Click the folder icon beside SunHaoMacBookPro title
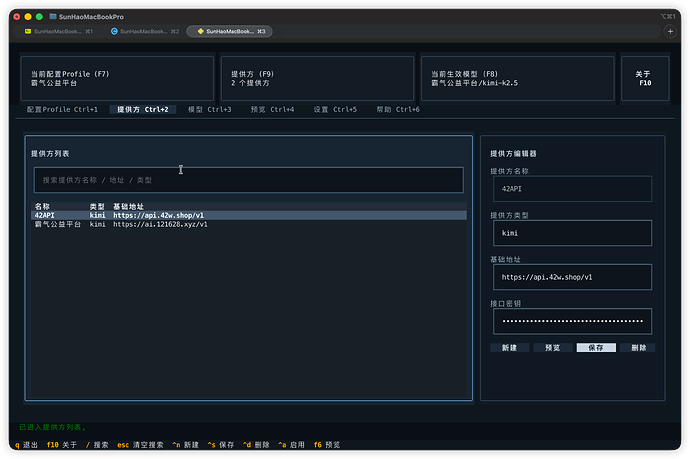This screenshot has height=459, width=690. (53, 17)
